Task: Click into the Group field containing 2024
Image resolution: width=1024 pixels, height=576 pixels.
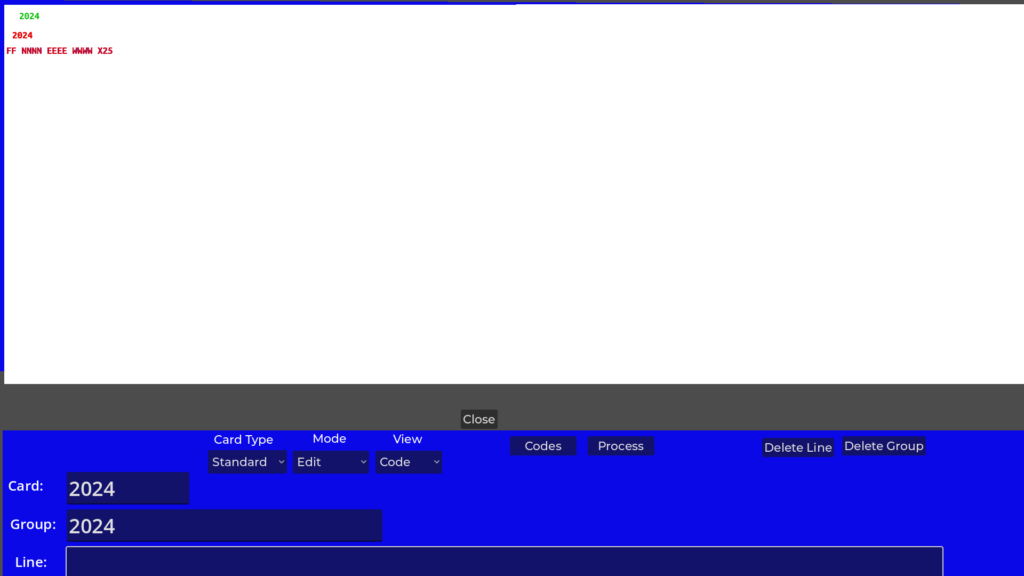Action: pos(224,525)
